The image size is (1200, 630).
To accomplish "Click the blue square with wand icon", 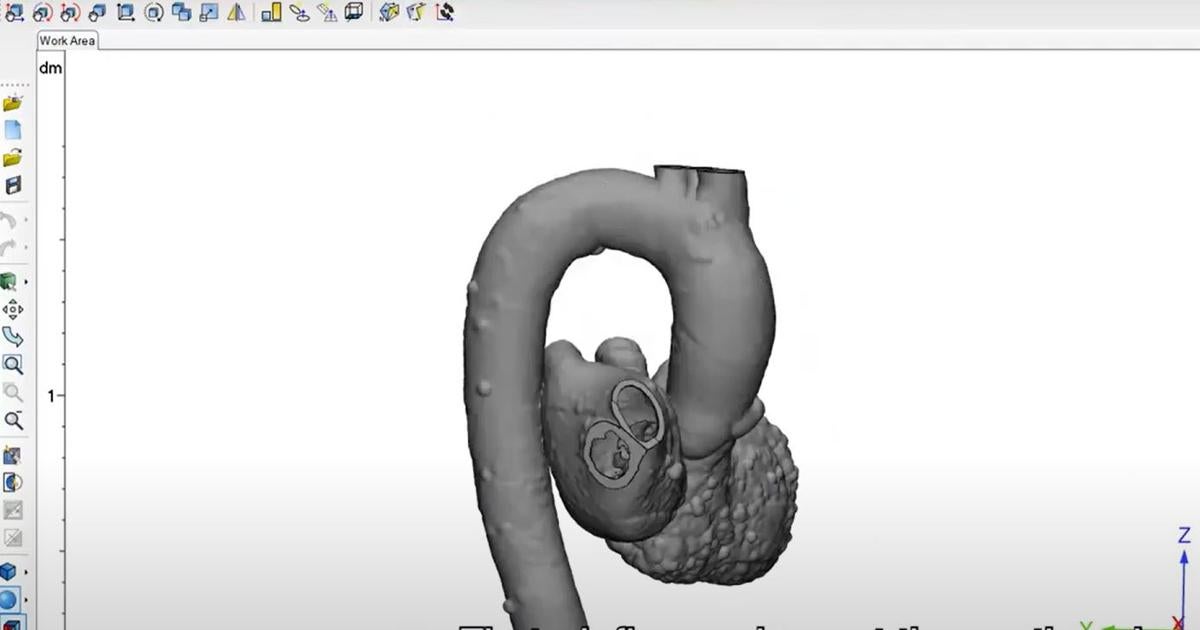I will point(12,456).
